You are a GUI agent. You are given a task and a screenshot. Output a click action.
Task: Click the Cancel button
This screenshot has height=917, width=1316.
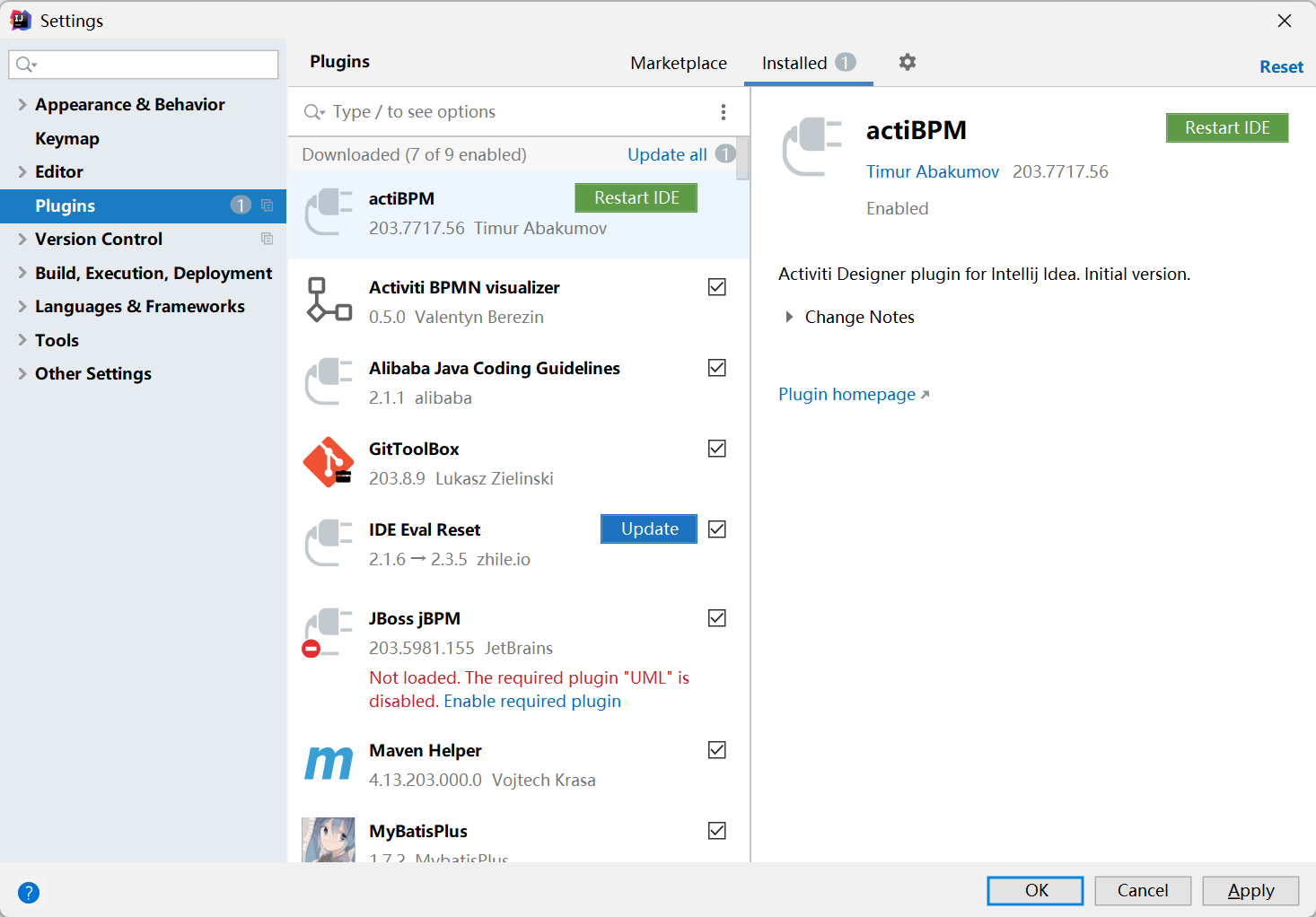click(x=1143, y=890)
